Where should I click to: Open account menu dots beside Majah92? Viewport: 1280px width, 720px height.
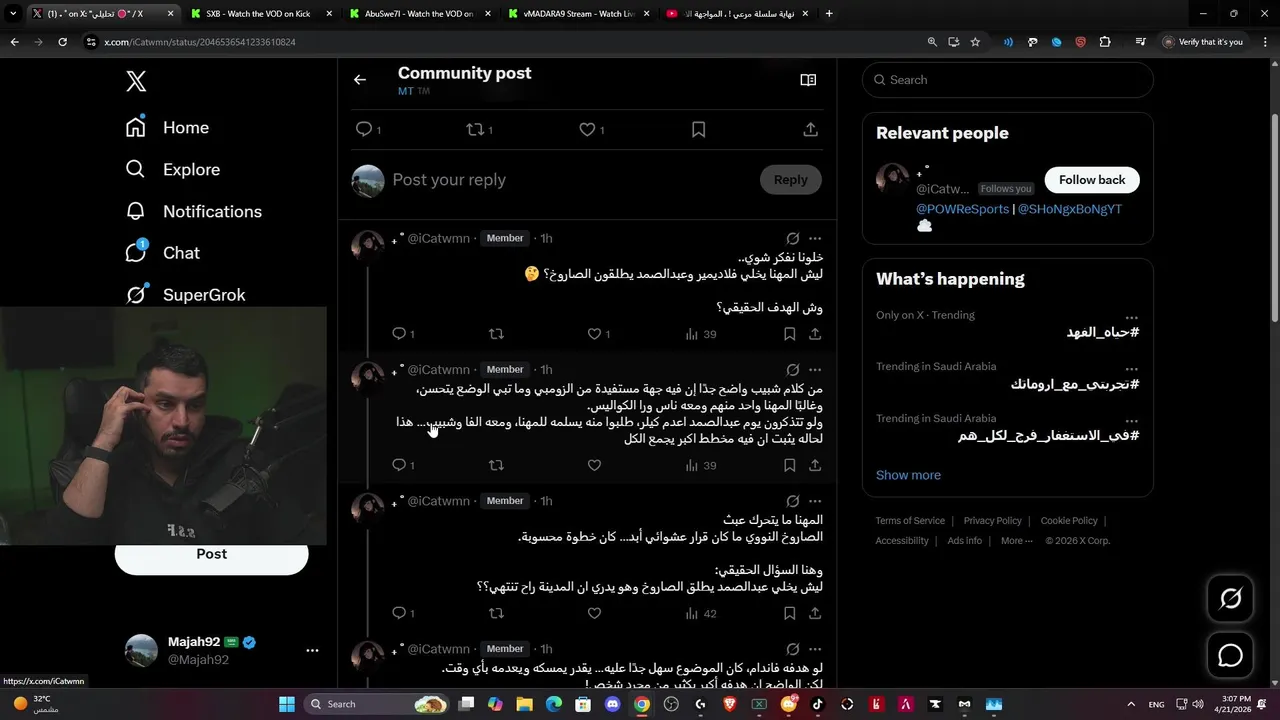[x=312, y=650]
